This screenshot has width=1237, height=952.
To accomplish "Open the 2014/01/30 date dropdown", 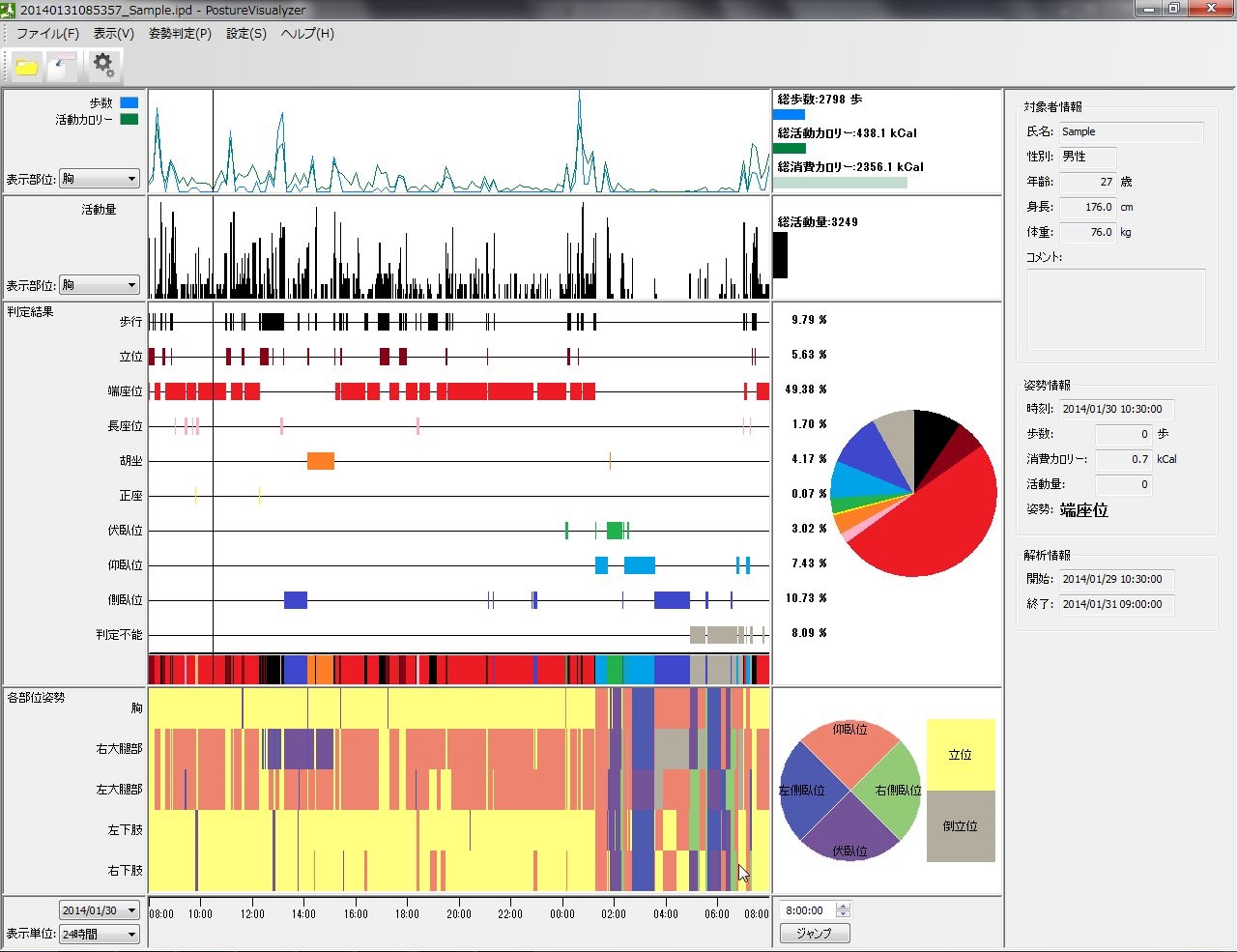I will click(100, 910).
